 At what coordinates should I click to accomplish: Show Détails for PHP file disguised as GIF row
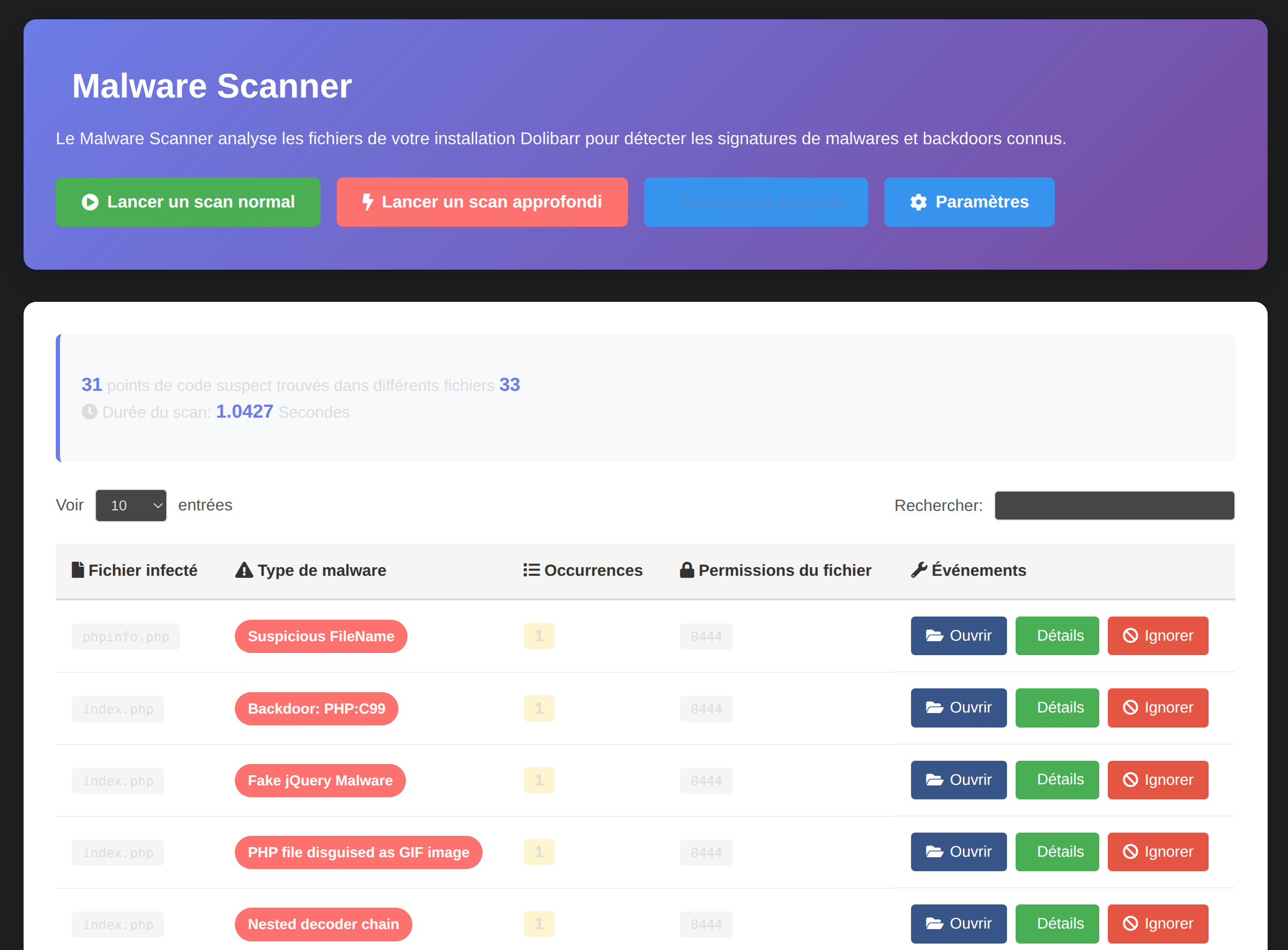(1057, 852)
